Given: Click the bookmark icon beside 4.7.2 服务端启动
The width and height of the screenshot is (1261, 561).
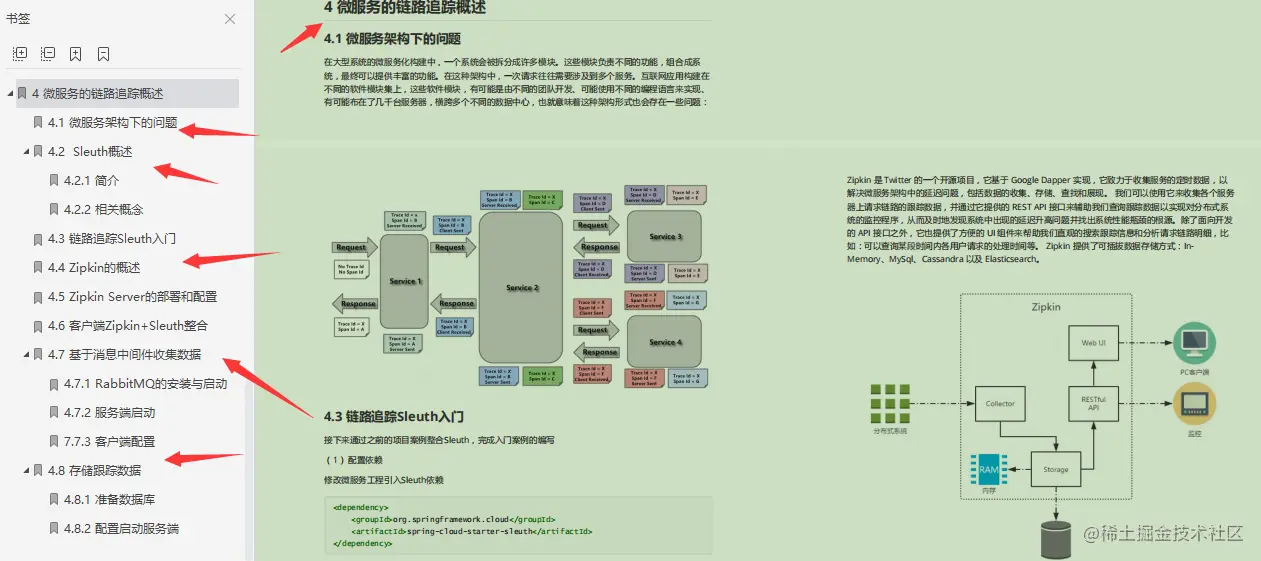Looking at the screenshot, I should click(54, 413).
